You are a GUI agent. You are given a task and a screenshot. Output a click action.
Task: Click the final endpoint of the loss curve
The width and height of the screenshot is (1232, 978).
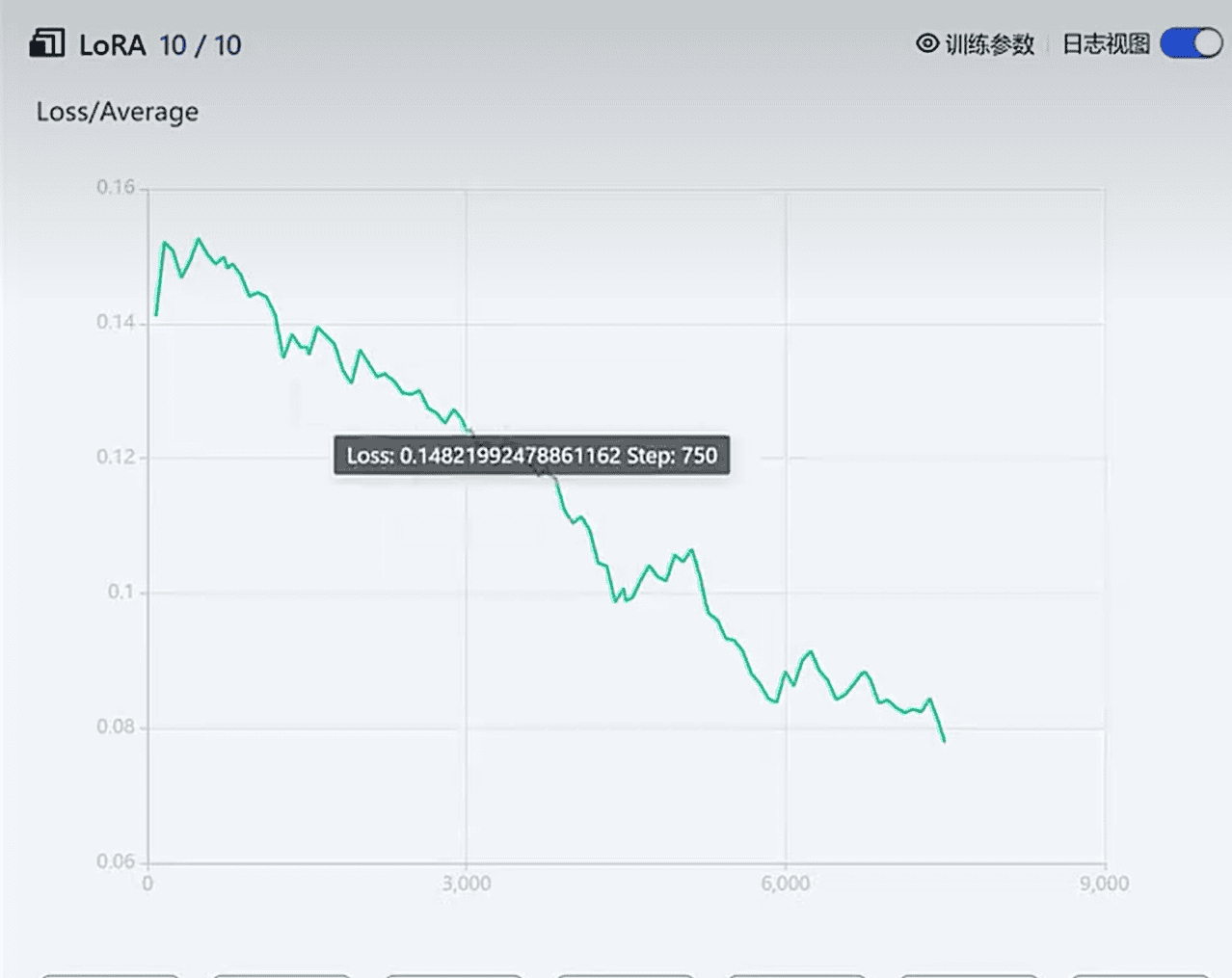944,740
